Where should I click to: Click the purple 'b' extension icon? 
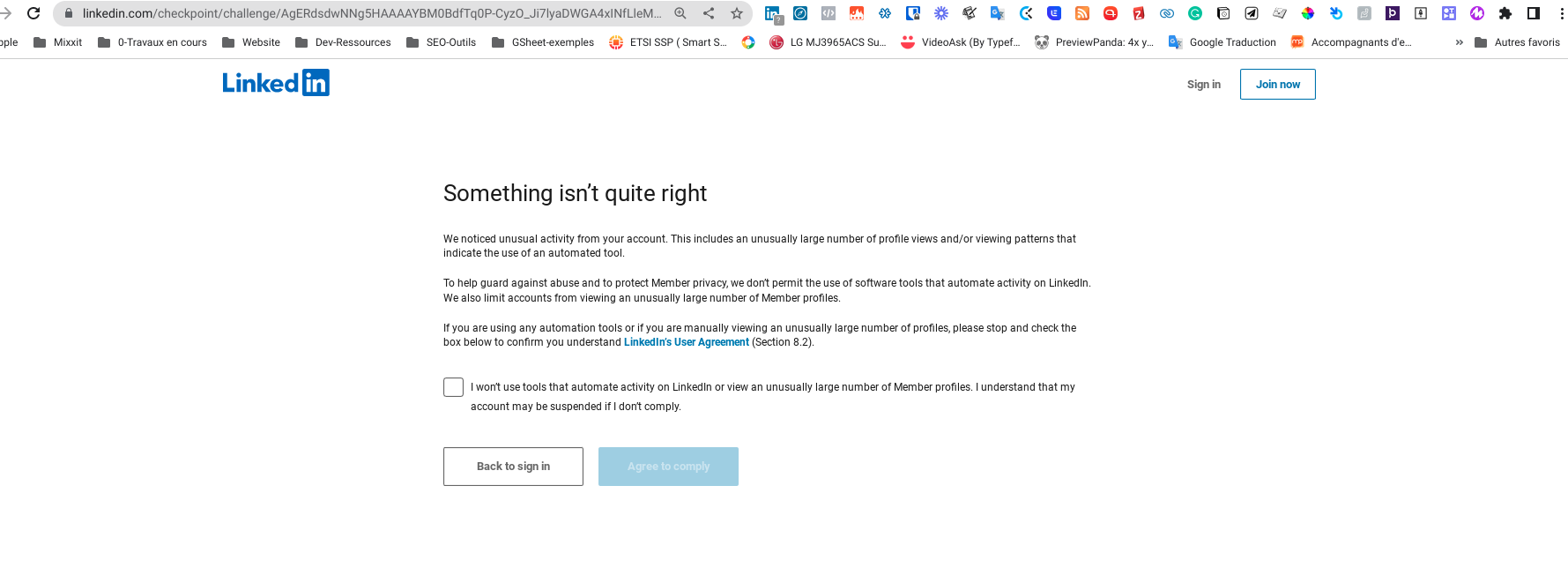pos(1393,13)
